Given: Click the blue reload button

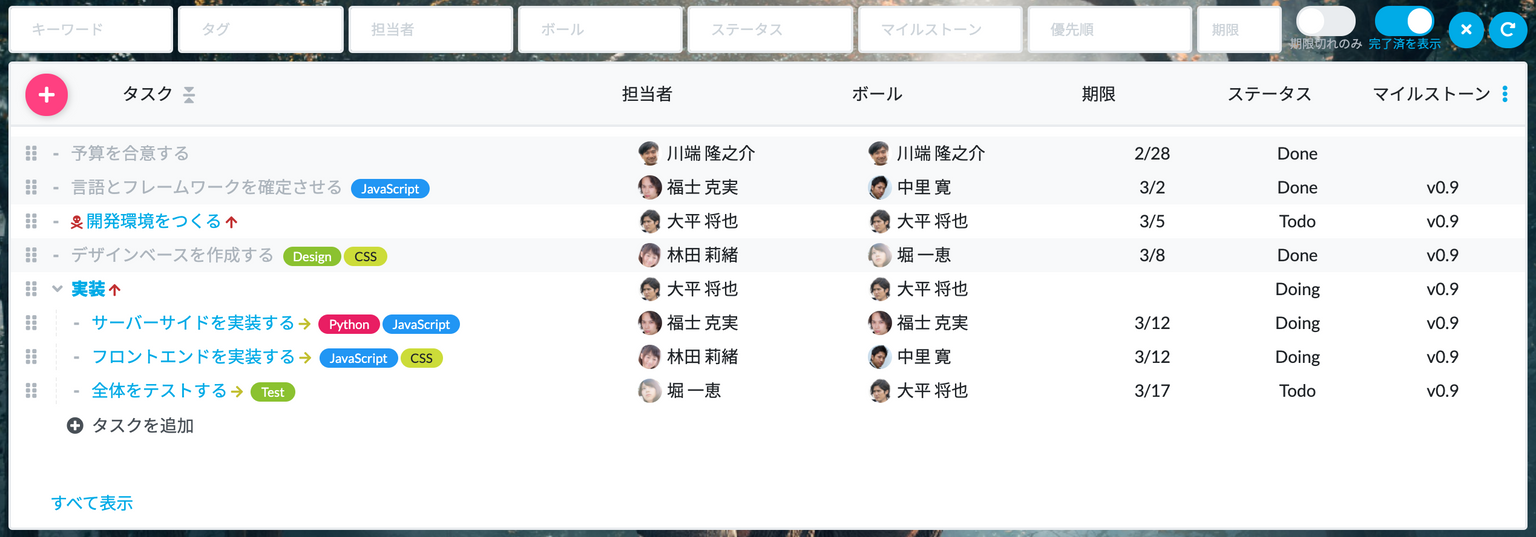Looking at the screenshot, I should point(1508,30).
